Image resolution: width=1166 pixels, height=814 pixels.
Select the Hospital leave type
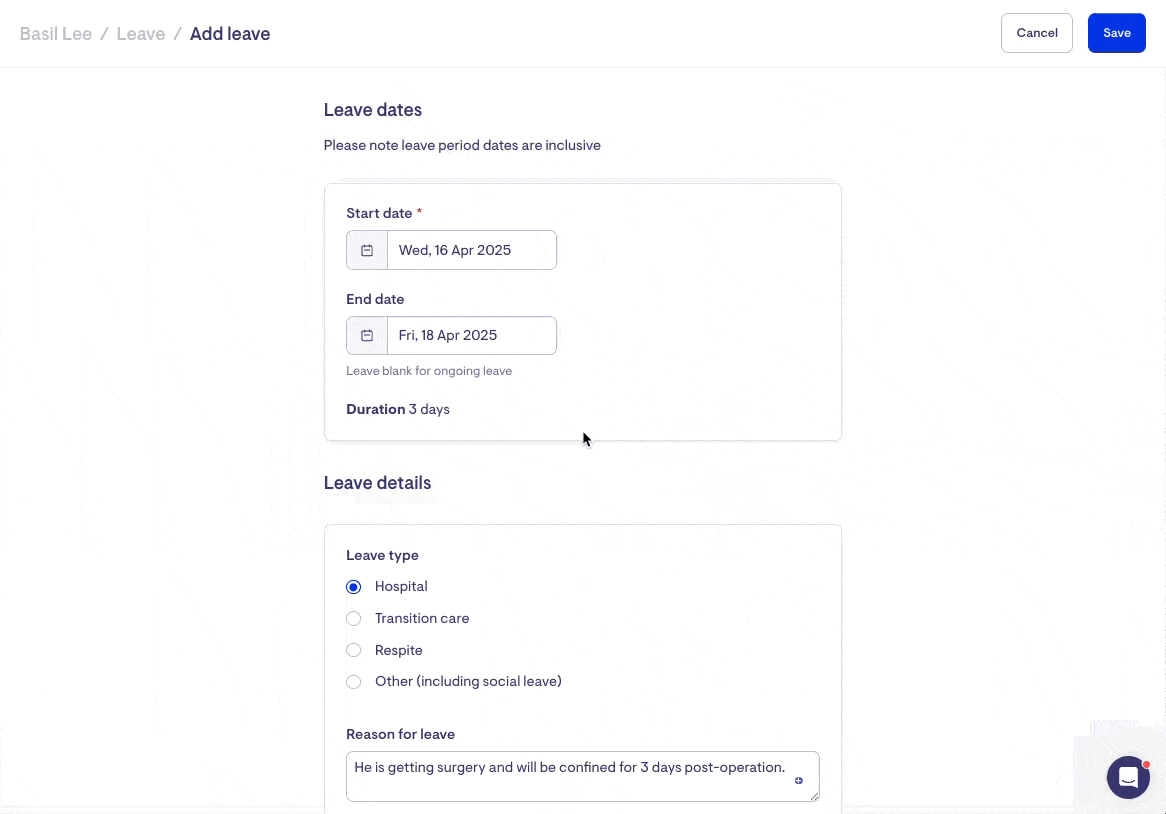[x=353, y=587]
